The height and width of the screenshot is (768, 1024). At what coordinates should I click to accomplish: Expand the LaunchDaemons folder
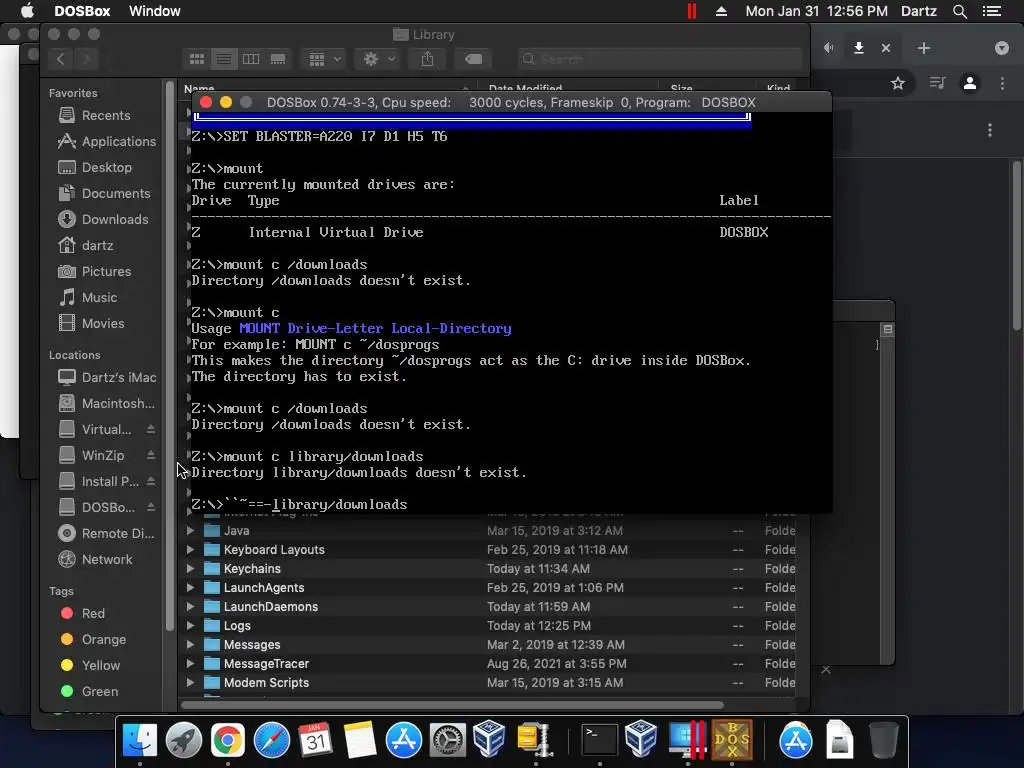[190, 607]
